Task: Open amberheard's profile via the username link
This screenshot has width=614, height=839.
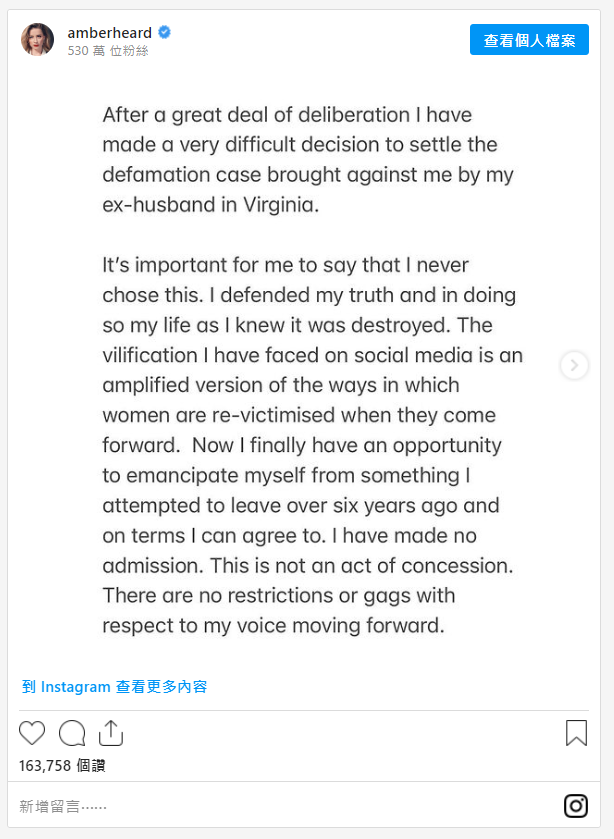Action: point(109,32)
